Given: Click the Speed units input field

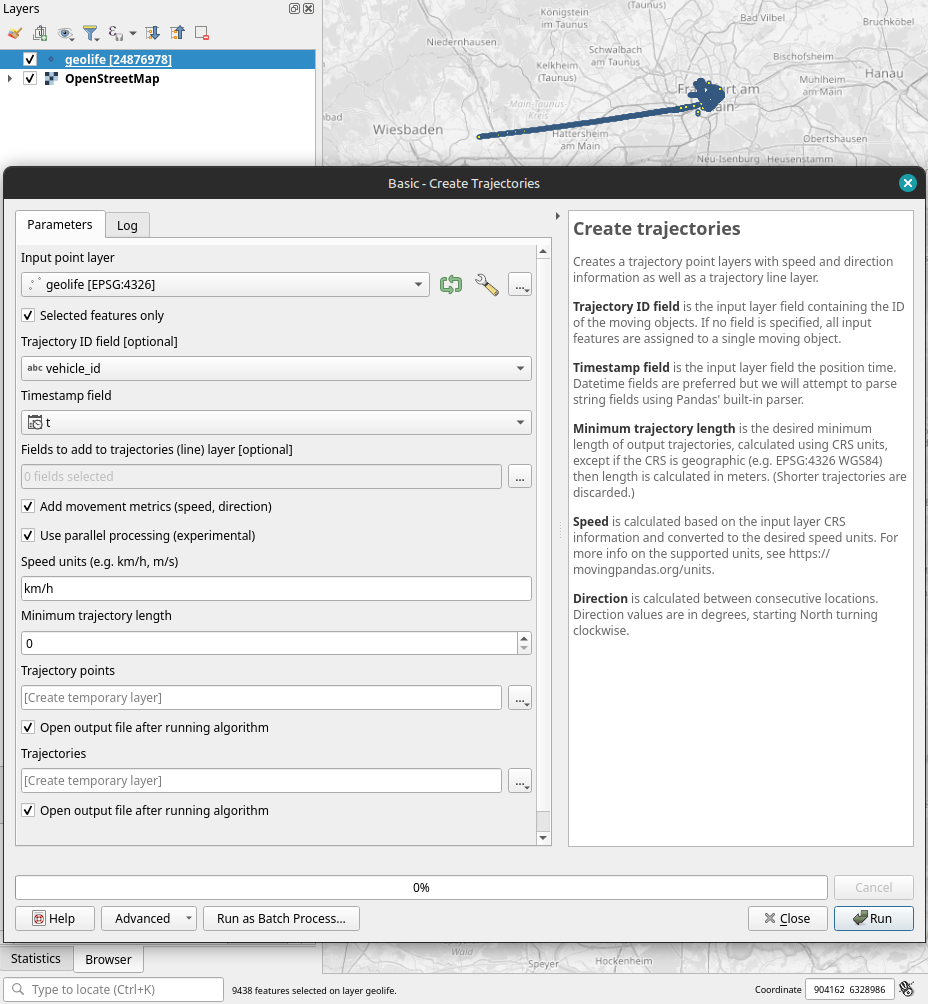Looking at the screenshot, I should tap(276, 589).
